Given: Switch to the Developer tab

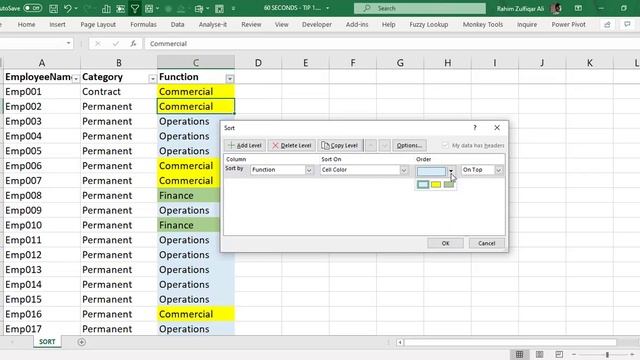Looking at the screenshot, I should 317,24.
